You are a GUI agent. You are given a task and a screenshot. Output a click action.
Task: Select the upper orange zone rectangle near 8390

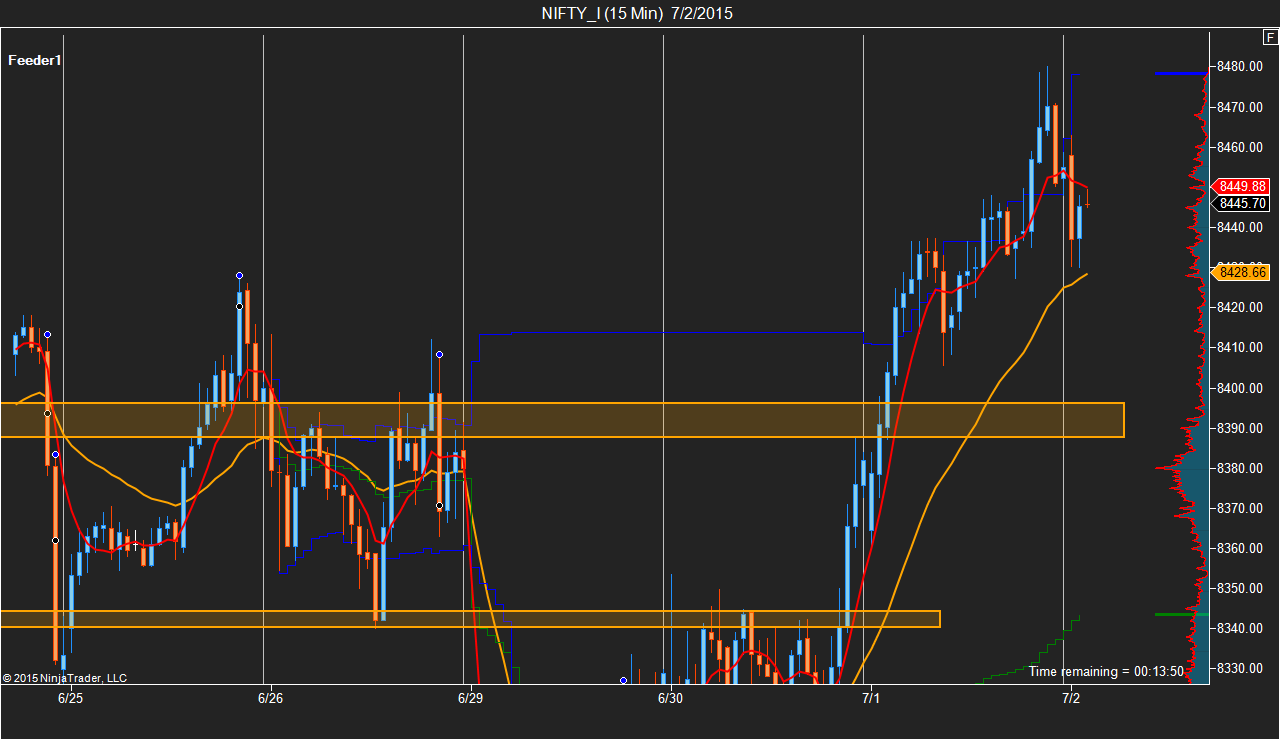tap(562, 420)
